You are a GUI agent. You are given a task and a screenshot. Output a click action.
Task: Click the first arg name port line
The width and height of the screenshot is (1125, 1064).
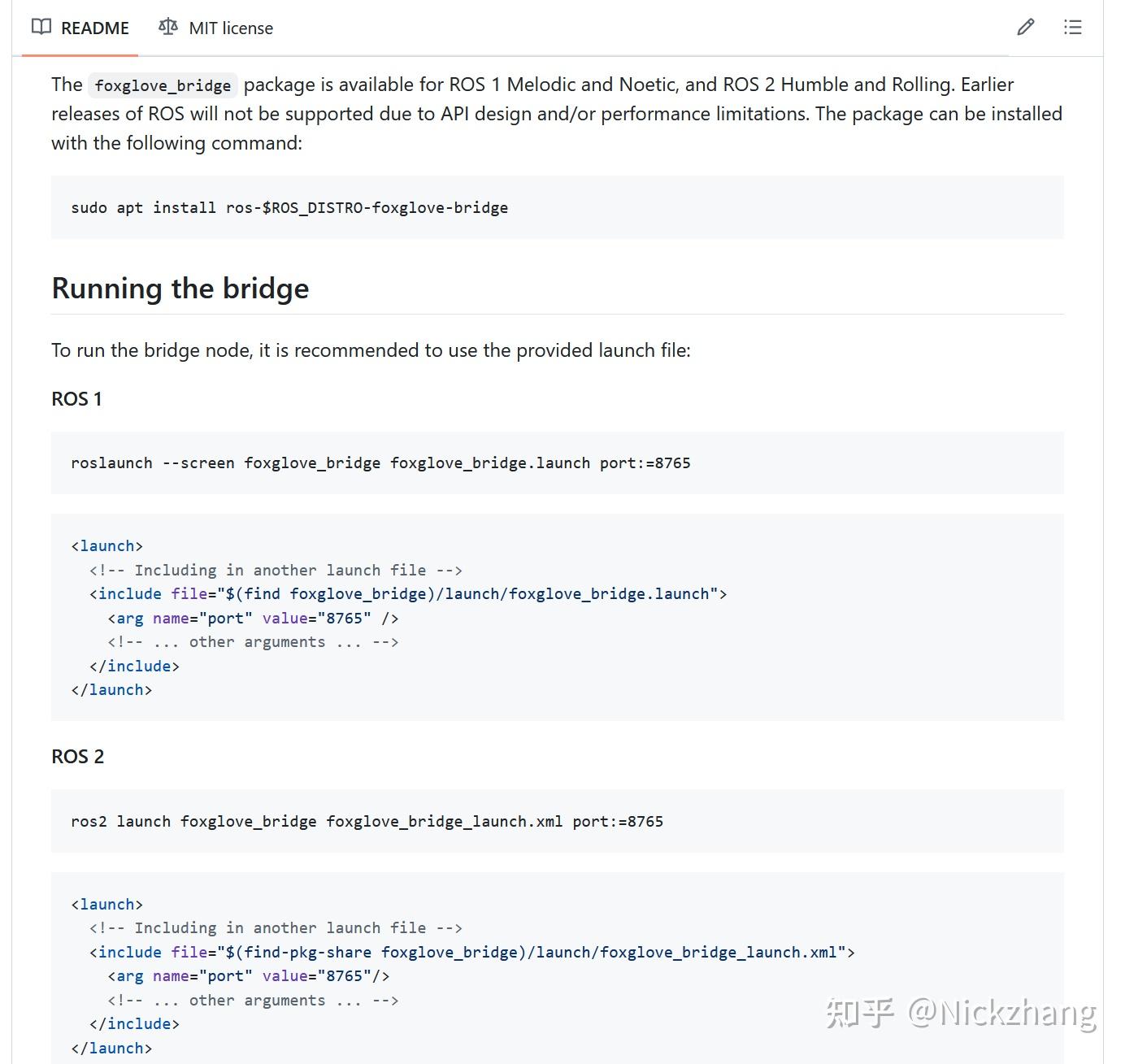click(253, 618)
